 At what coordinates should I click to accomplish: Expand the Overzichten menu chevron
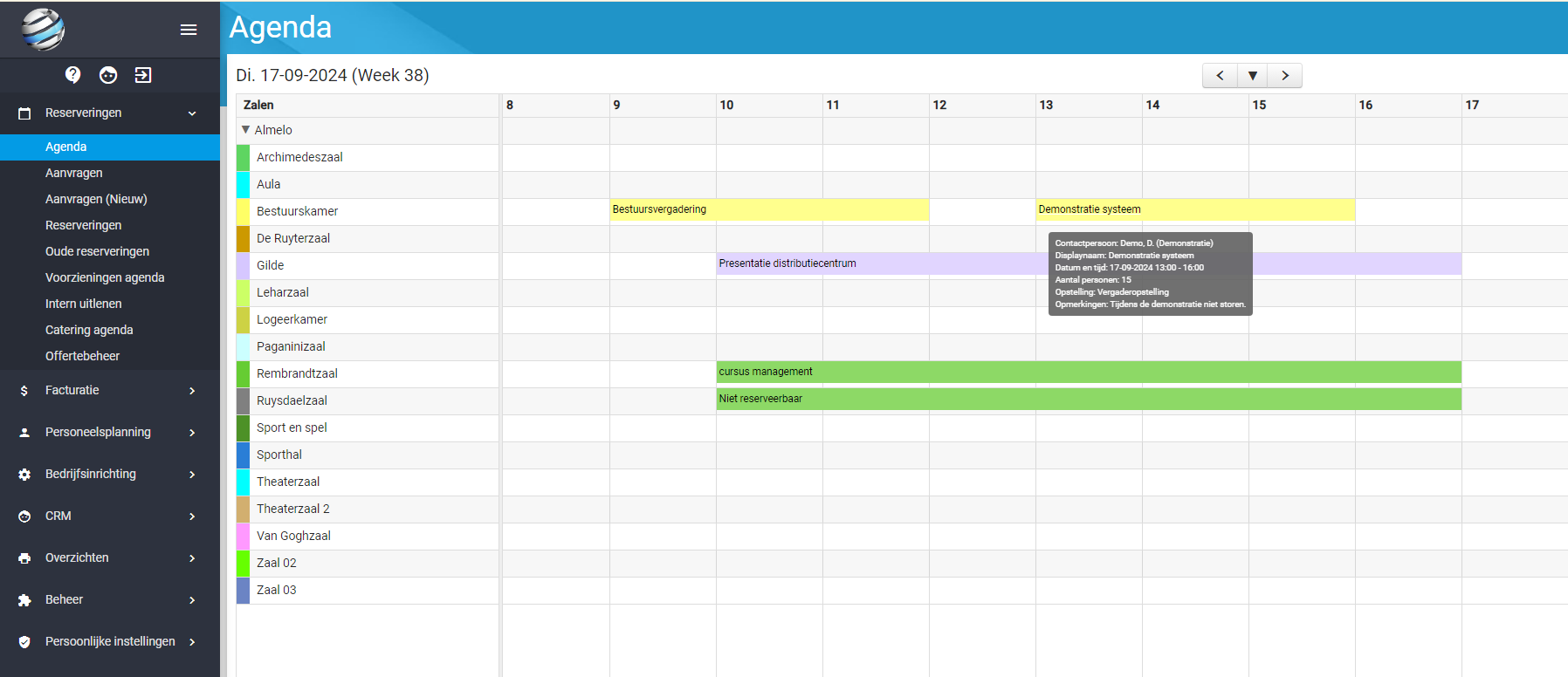click(x=192, y=558)
